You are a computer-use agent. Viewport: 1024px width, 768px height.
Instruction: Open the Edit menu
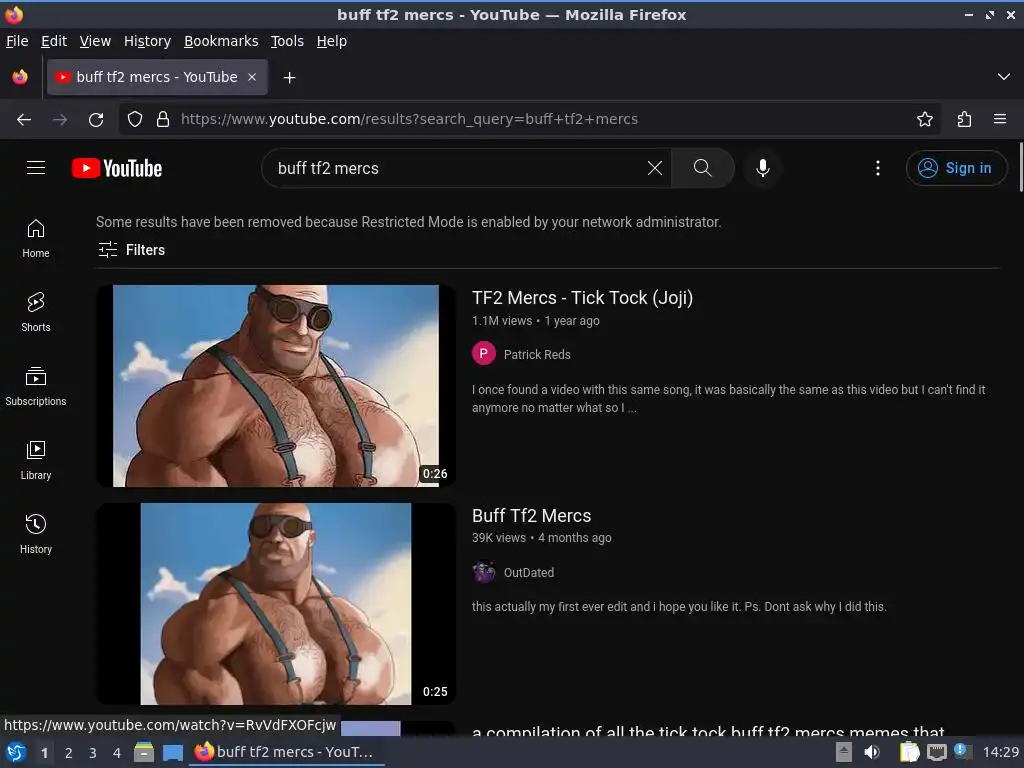coord(54,41)
